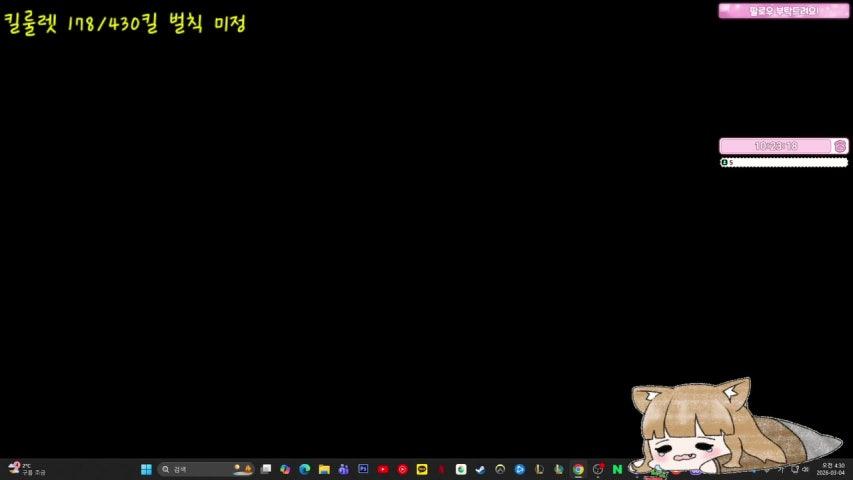
Task: Open the taskbar clock and date
Action: click(x=832, y=469)
